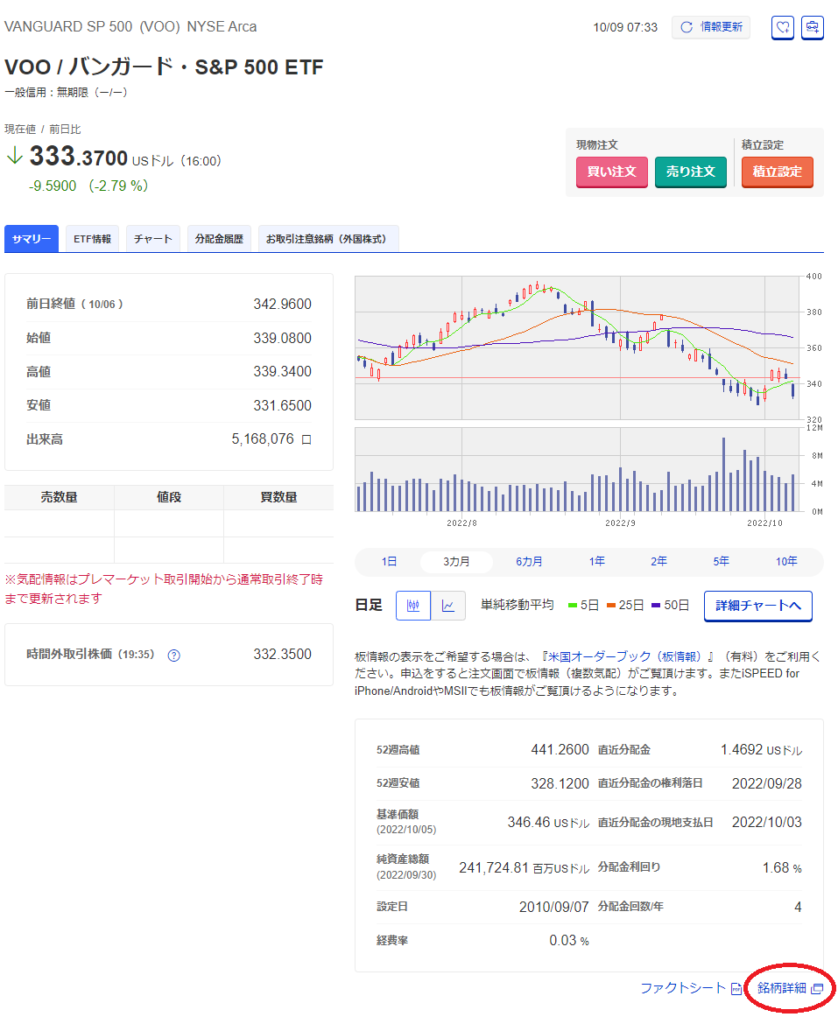Place a buy order with 買い注文
Viewport: 838px width, 1024px height.
click(611, 172)
